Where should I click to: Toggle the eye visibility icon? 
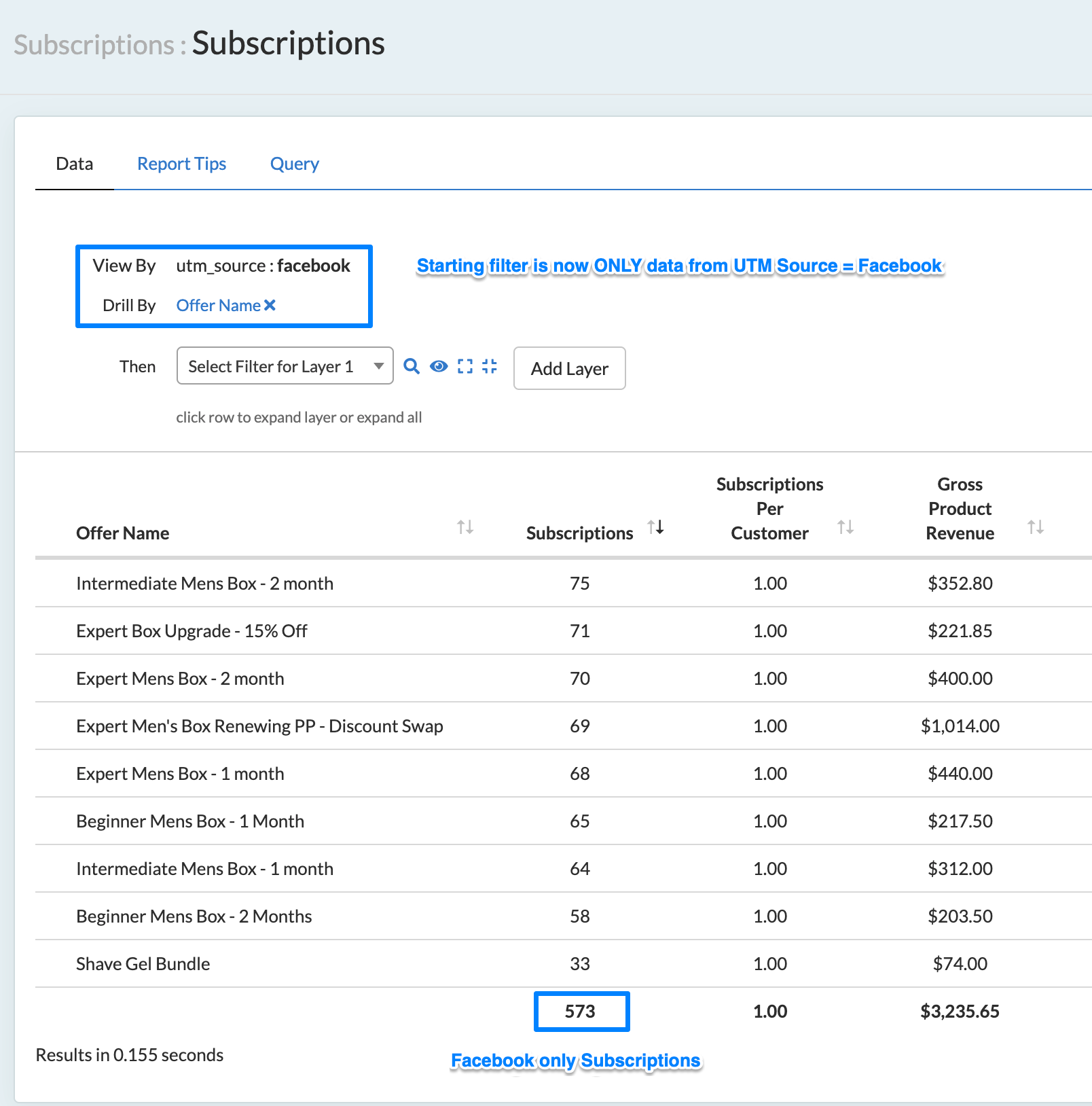click(439, 367)
